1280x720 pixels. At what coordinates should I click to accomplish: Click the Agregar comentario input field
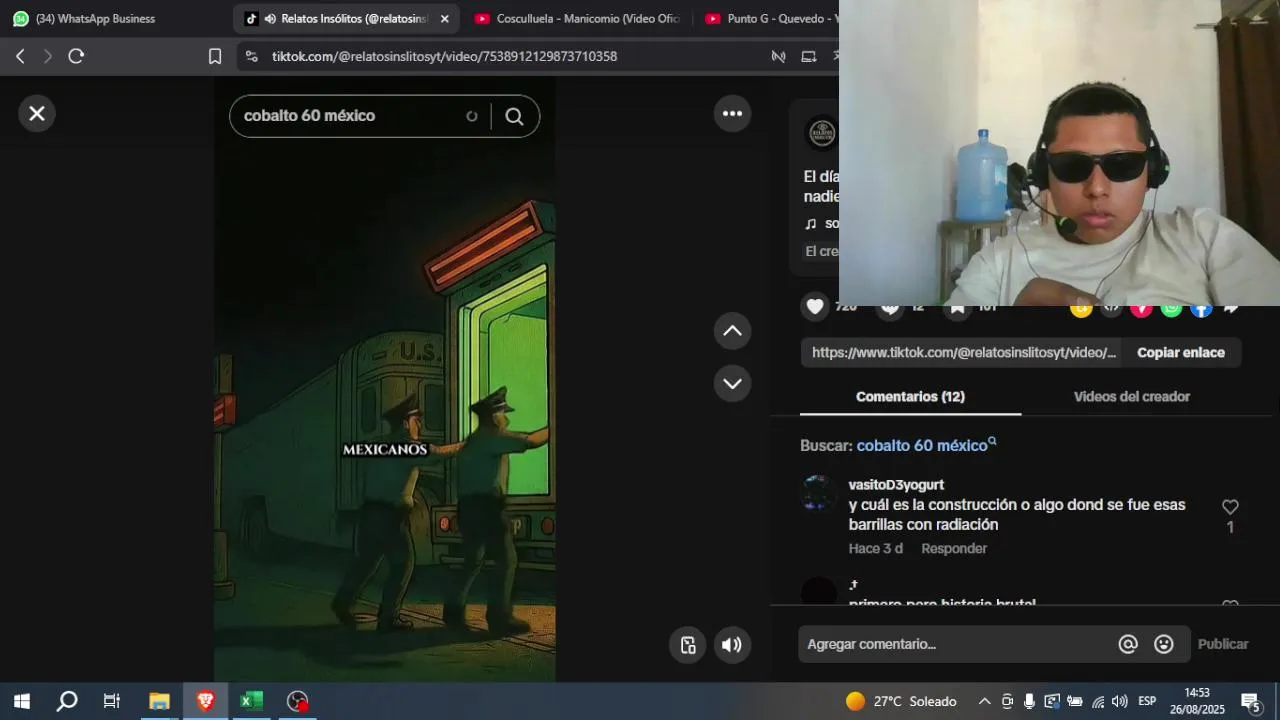(x=956, y=644)
